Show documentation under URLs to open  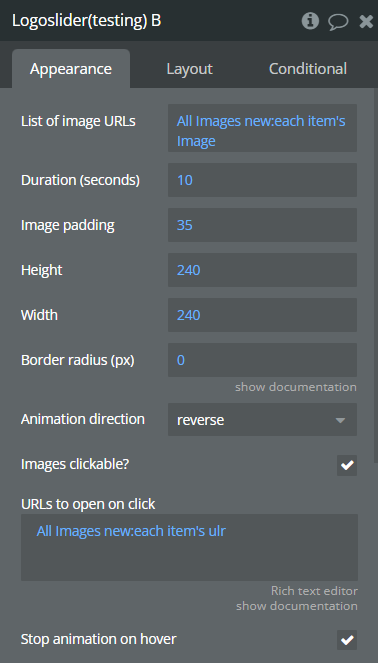tap(297, 606)
